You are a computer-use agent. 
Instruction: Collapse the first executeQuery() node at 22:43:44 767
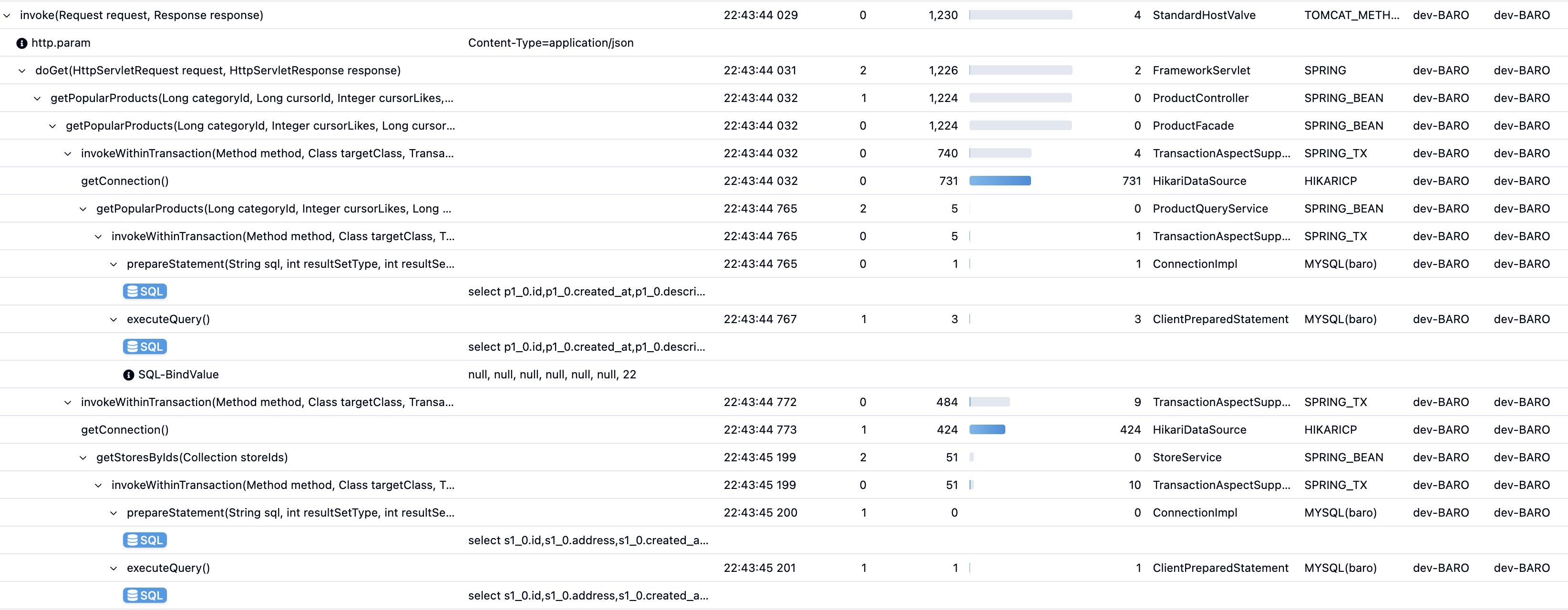114,319
